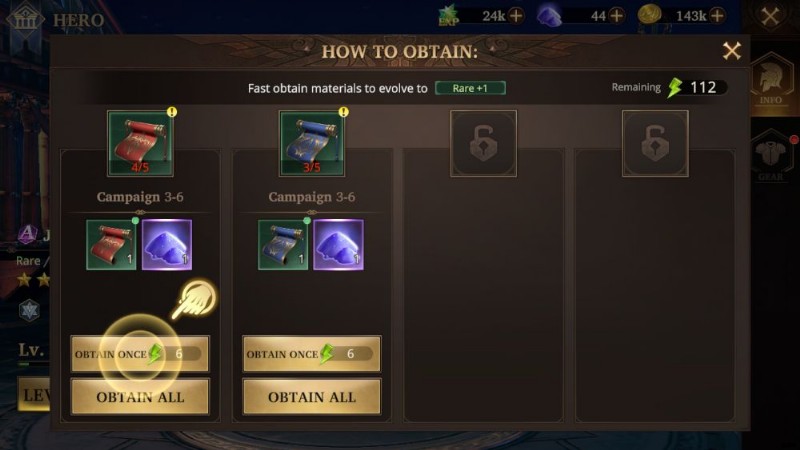Click Obtain All for blue scroll

tap(312, 397)
